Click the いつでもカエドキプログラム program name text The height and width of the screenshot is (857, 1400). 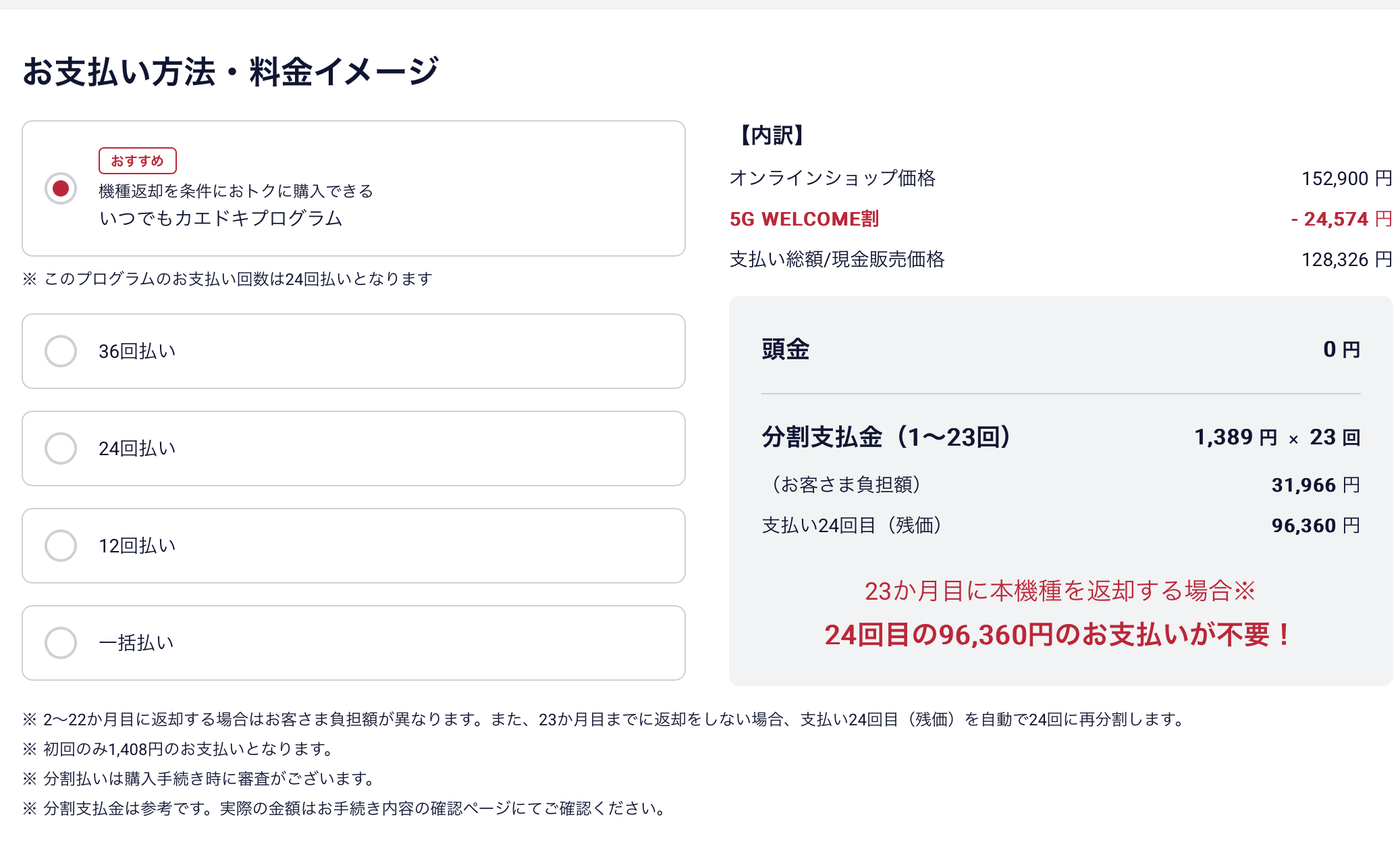pos(221,218)
